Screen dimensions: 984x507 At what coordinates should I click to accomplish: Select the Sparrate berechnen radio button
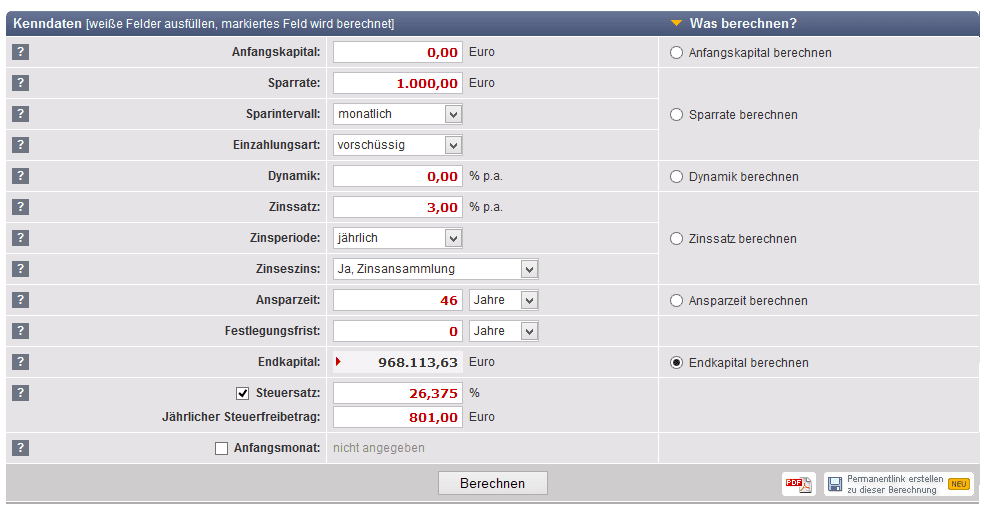tap(677, 115)
